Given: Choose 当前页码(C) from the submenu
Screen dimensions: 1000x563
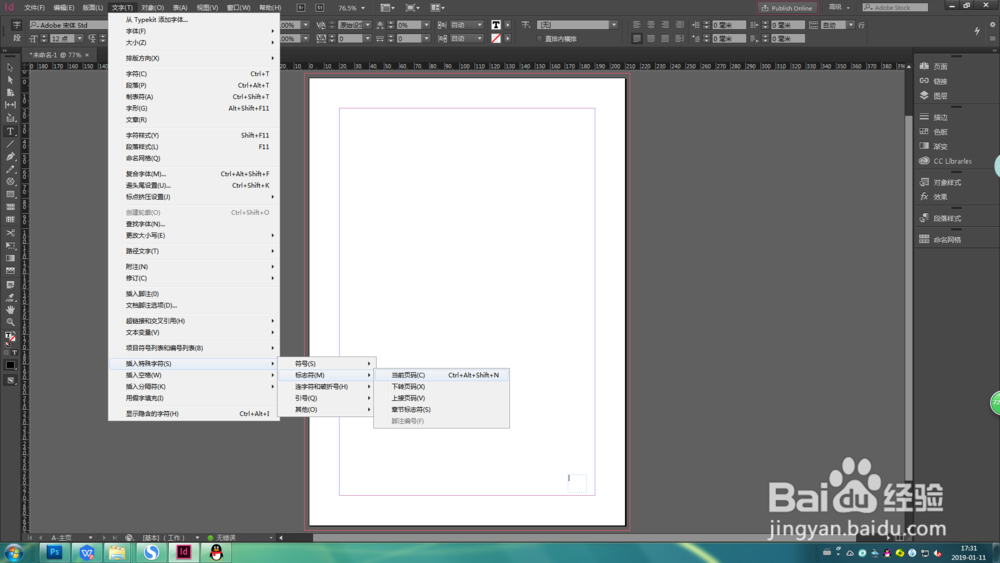Looking at the screenshot, I should pos(441,376).
